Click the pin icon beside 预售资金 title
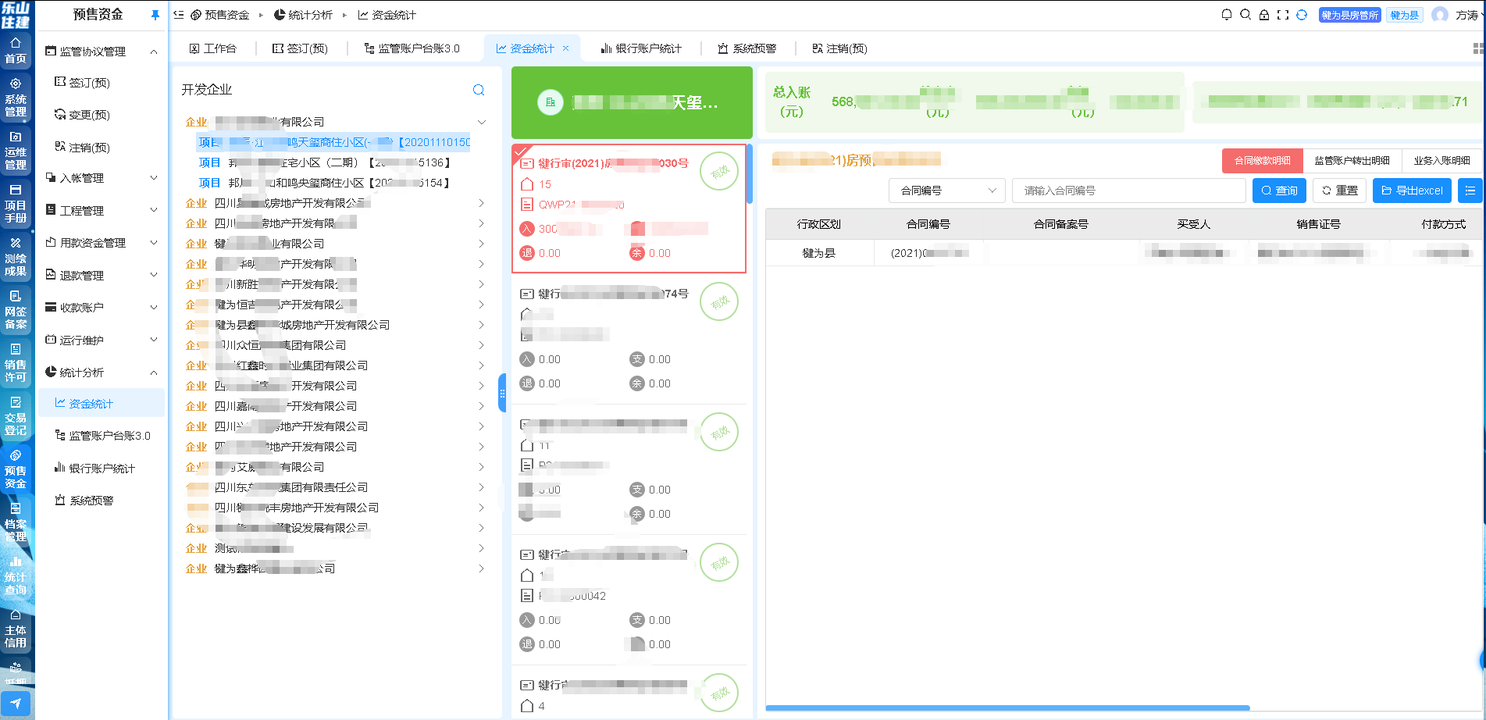 [x=154, y=15]
